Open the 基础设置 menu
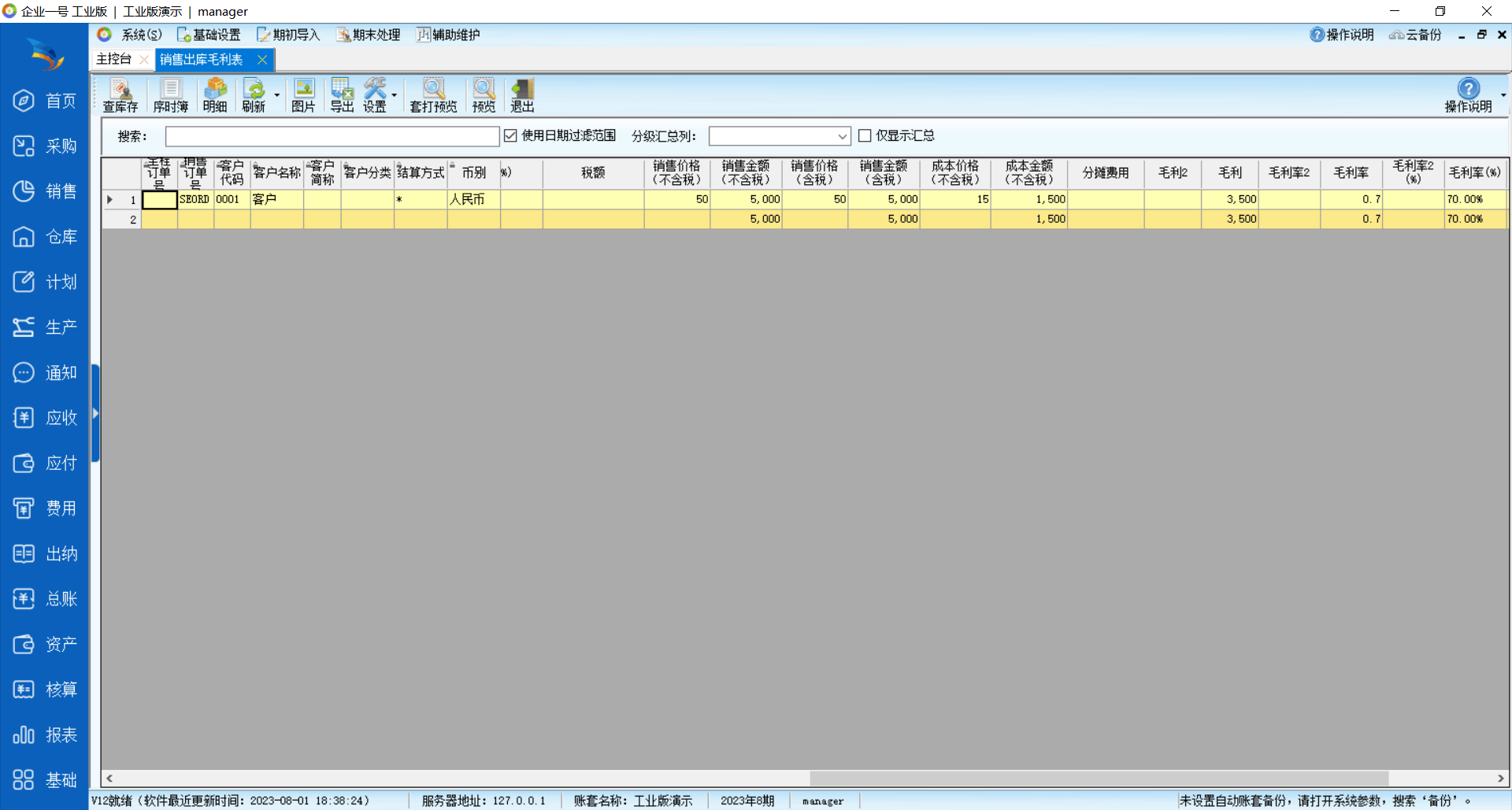The width and height of the screenshot is (1512, 810). pyautogui.click(x=209, y=35)
